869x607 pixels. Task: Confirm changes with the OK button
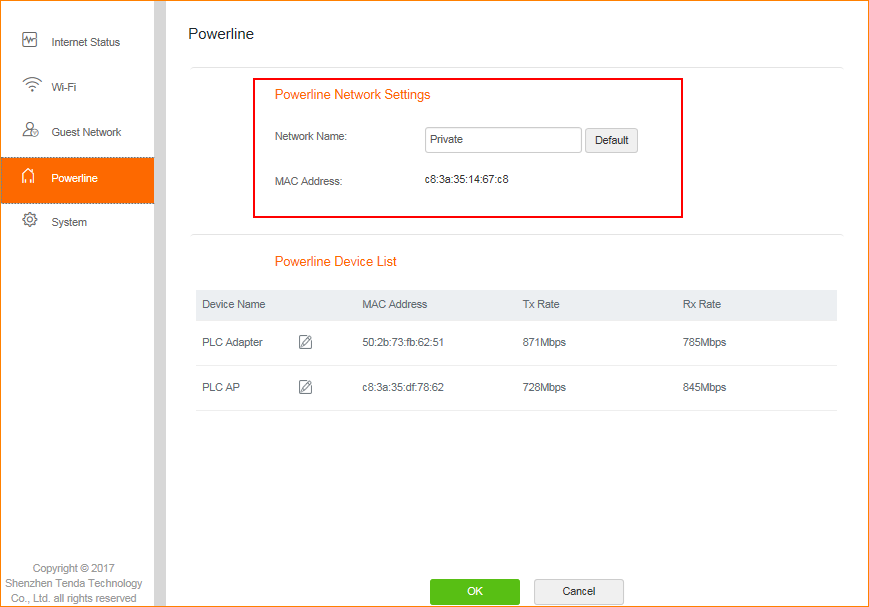475,591
